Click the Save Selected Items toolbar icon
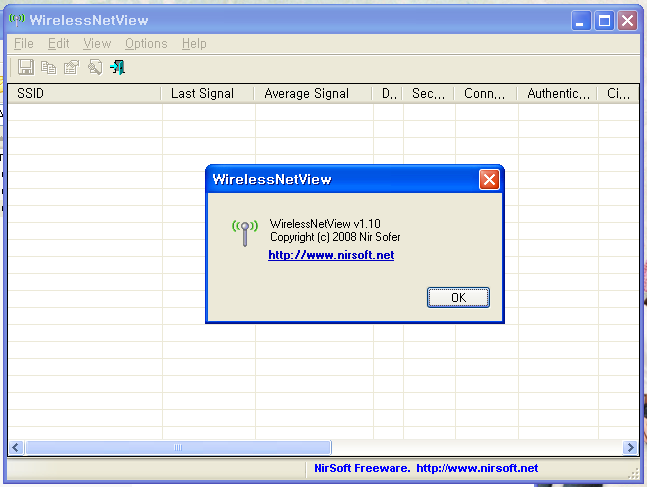This screenshot has height=487, width=647. pyautogui.click(x=26, y=67)
